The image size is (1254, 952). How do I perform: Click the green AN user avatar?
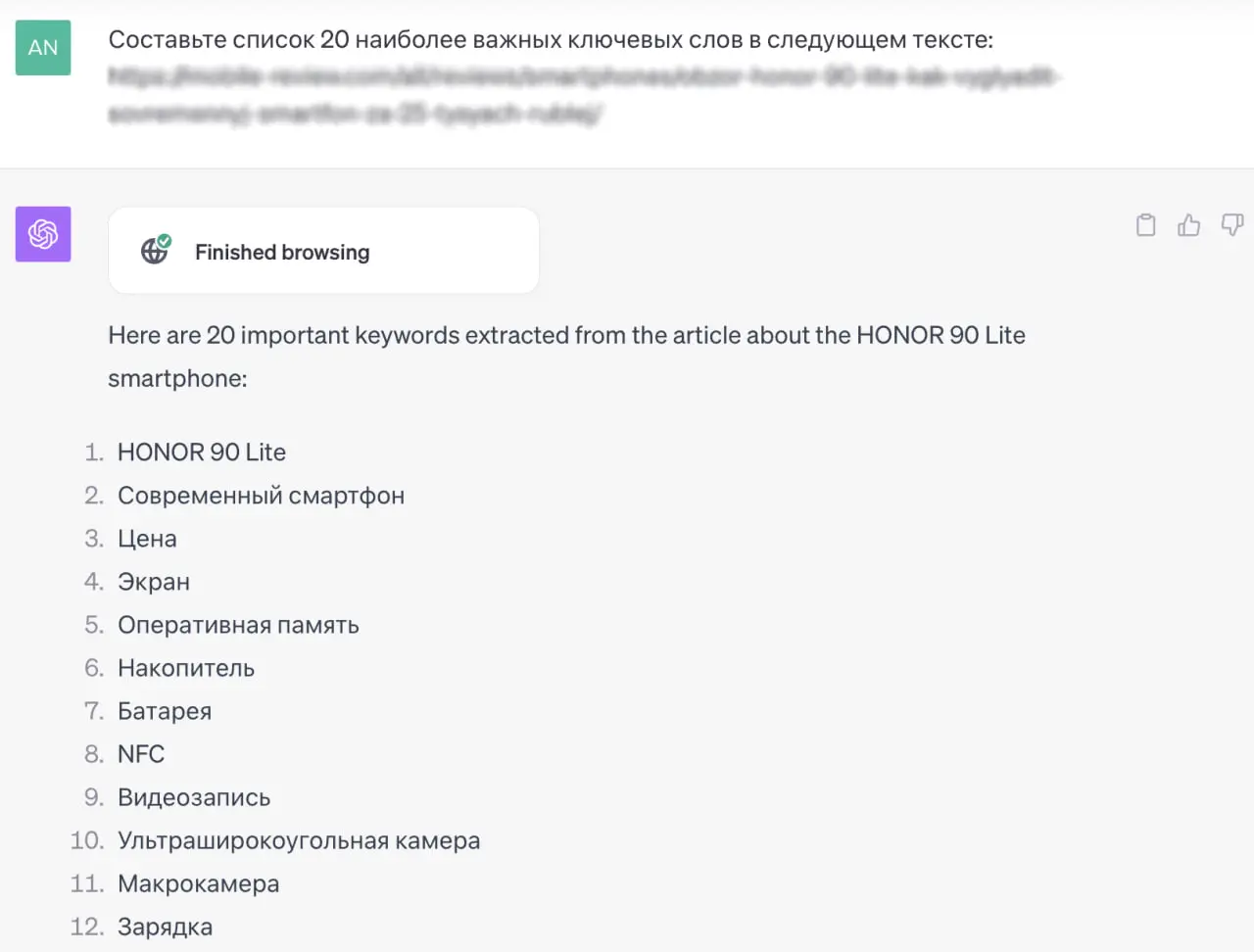[43, 48]
